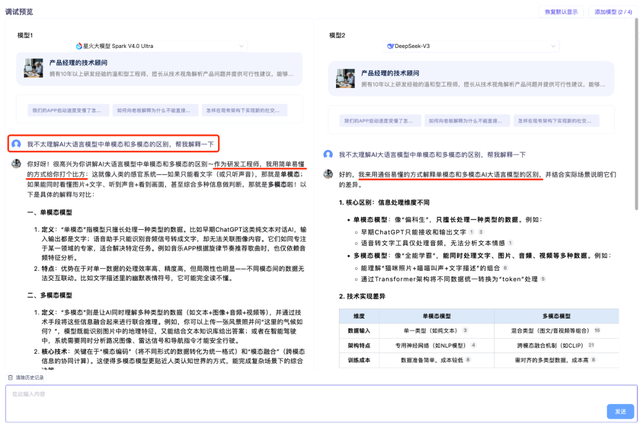Click the citation in 数据准备简单，成本较低 cell
The image size is (640, 427).
tap(468, 360)
